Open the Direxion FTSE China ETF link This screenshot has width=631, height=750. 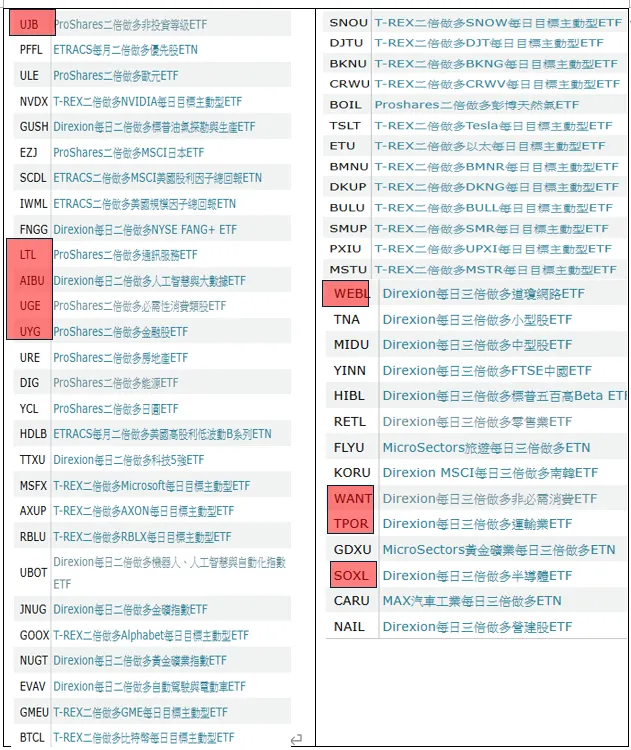coord(487,371)
